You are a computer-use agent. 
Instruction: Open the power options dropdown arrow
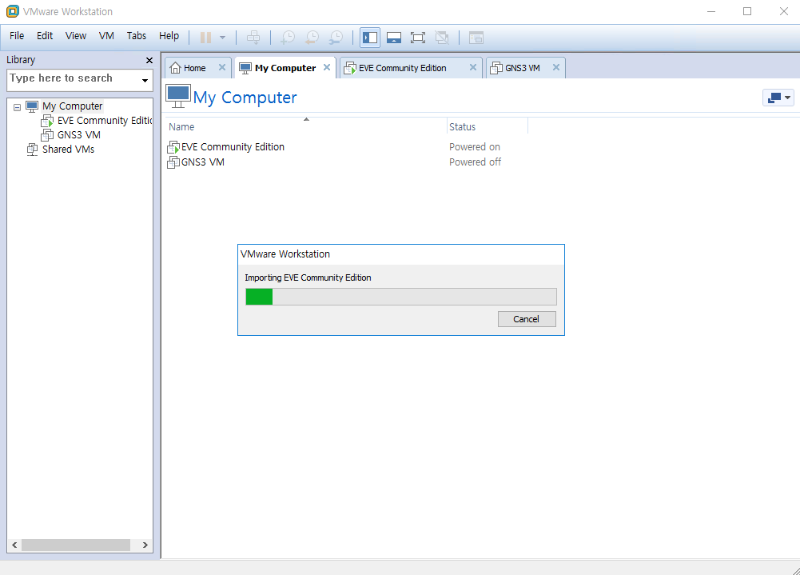pyautogui.click(x=223, y=37)
